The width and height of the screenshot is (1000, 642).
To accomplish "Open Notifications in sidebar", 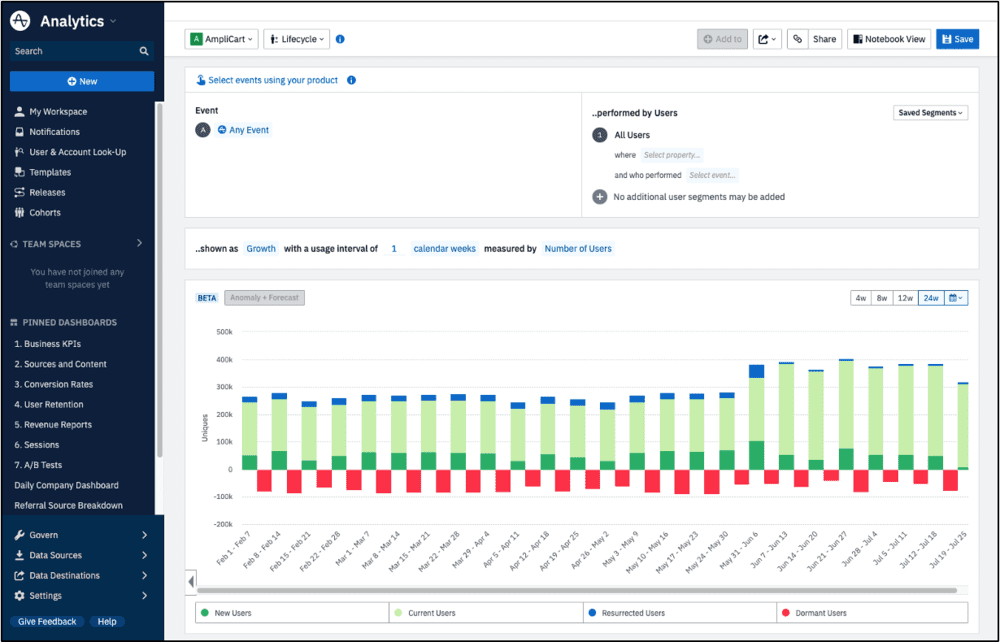I will 54,132.
